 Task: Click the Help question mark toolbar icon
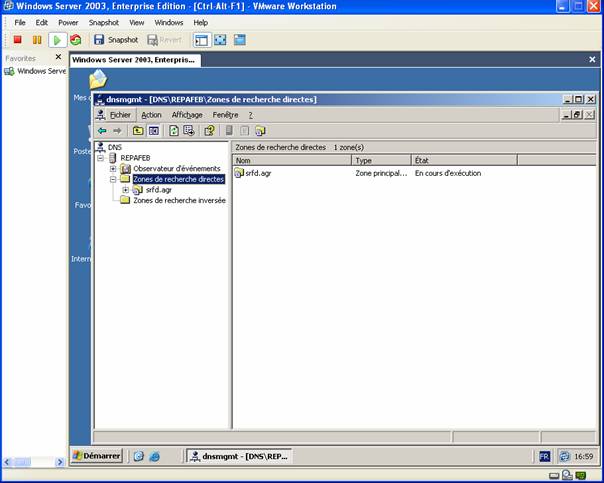tap(209, 131)
